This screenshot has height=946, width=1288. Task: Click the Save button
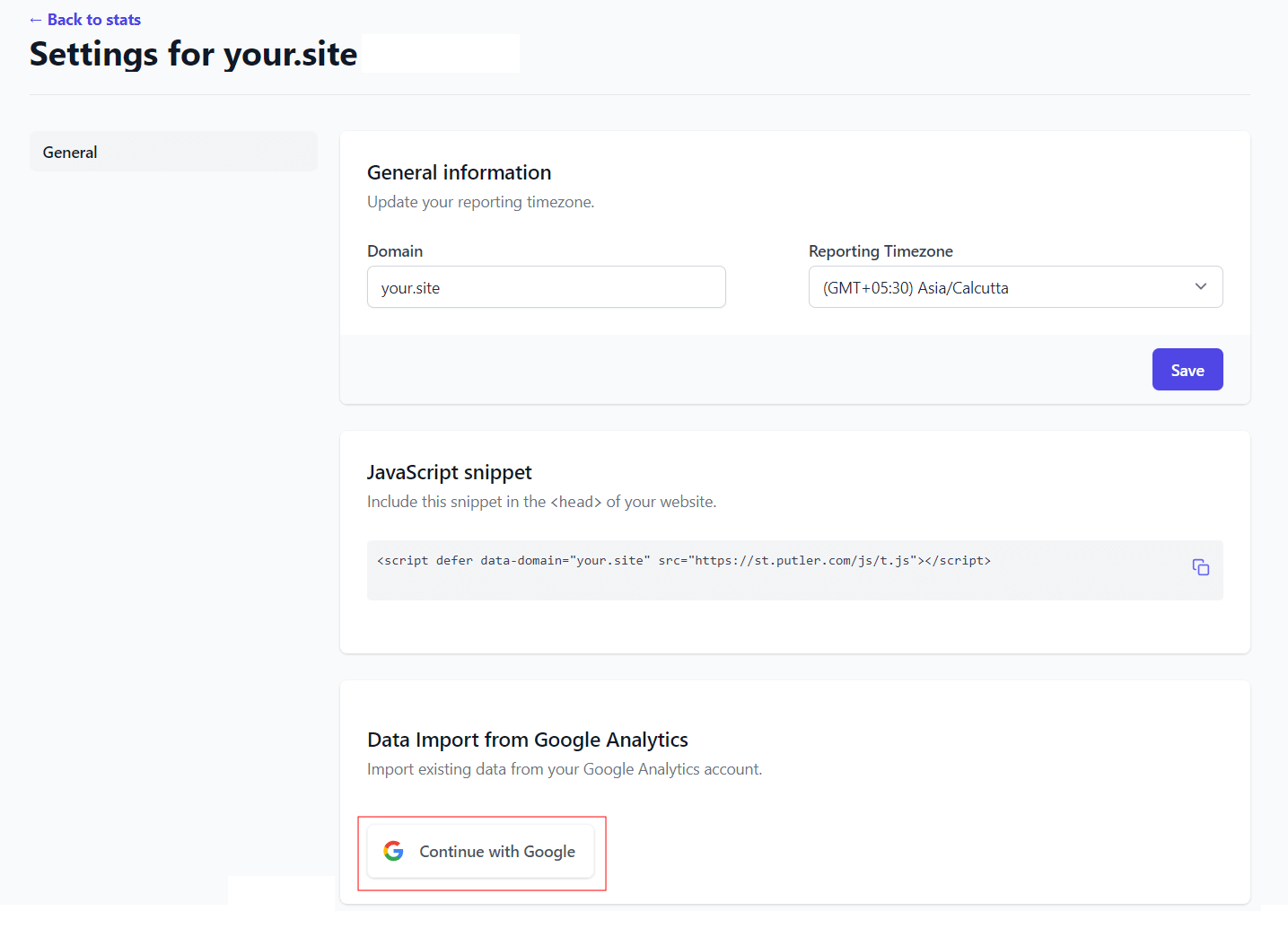pyautogui.click(x=1187, y=370)
